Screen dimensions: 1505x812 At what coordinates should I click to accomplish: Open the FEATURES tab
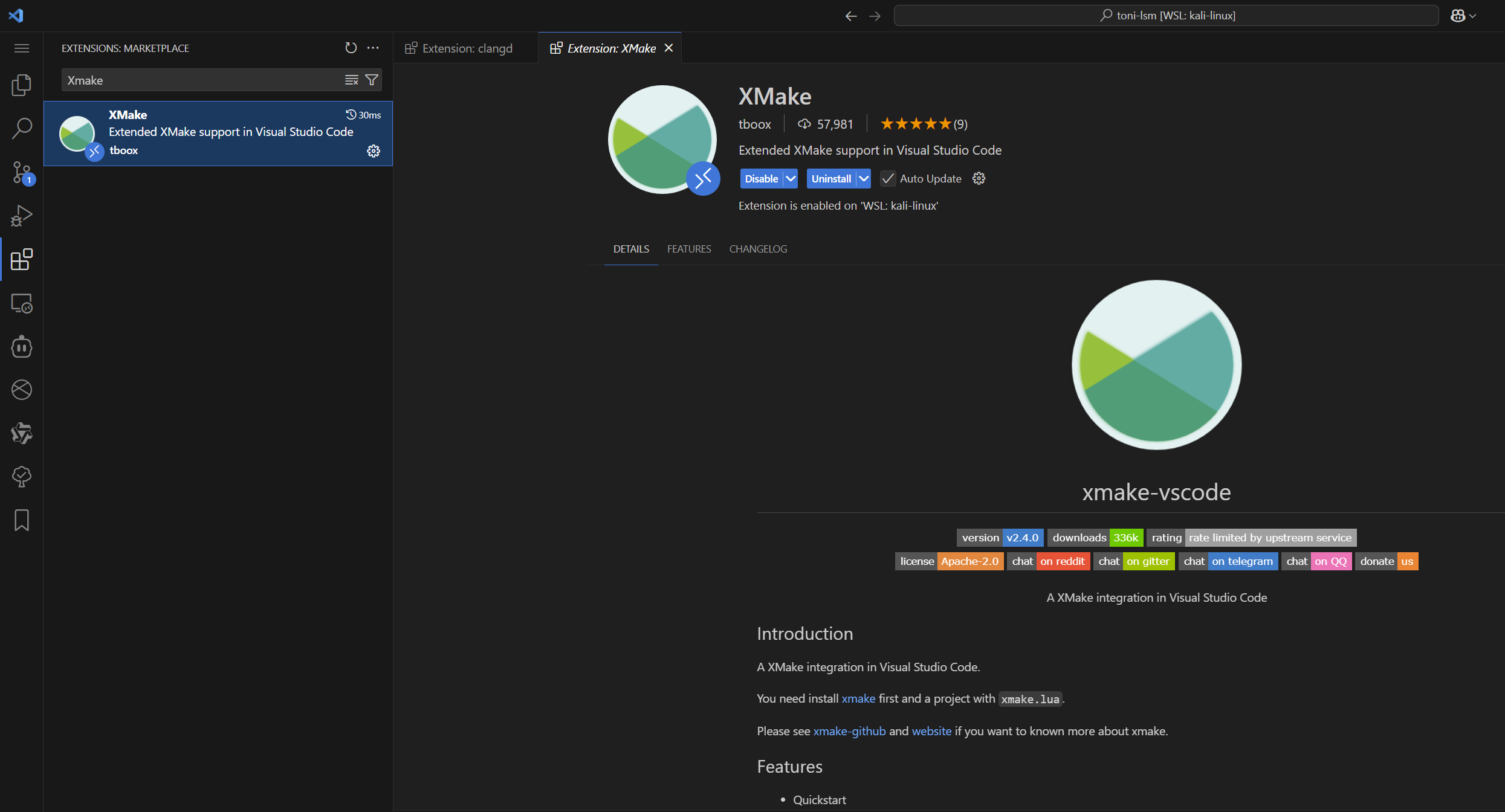coord(689,249)
